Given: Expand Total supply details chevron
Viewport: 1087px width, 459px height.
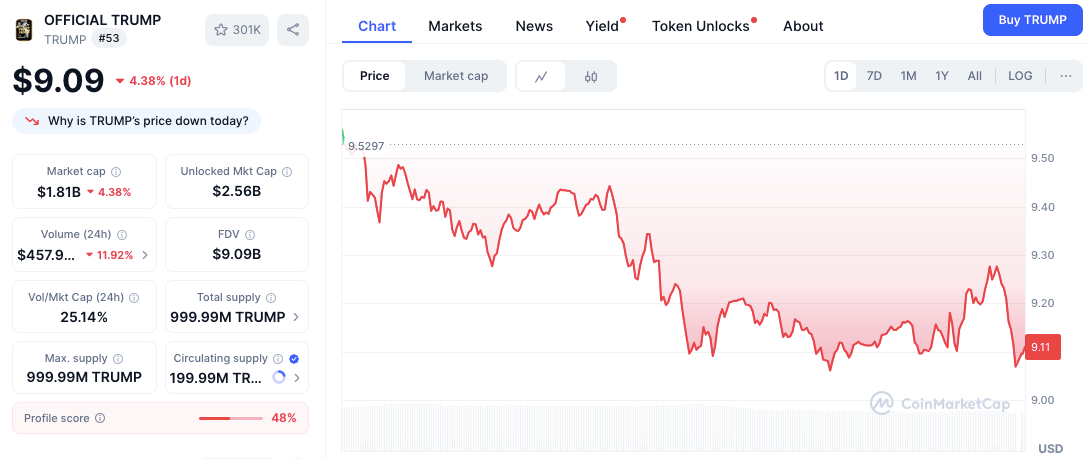Looking at the screenshot, I should click(x=295, y=317).
